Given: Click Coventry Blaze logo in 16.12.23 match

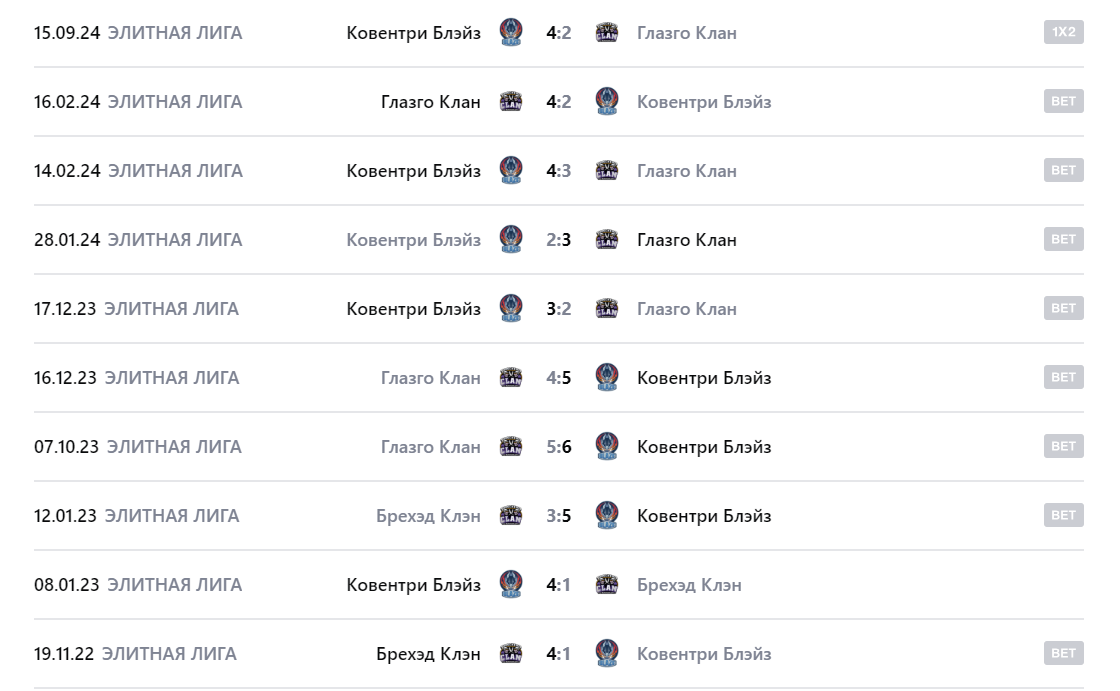Looking at the screenshot, I should pos(606,377).
